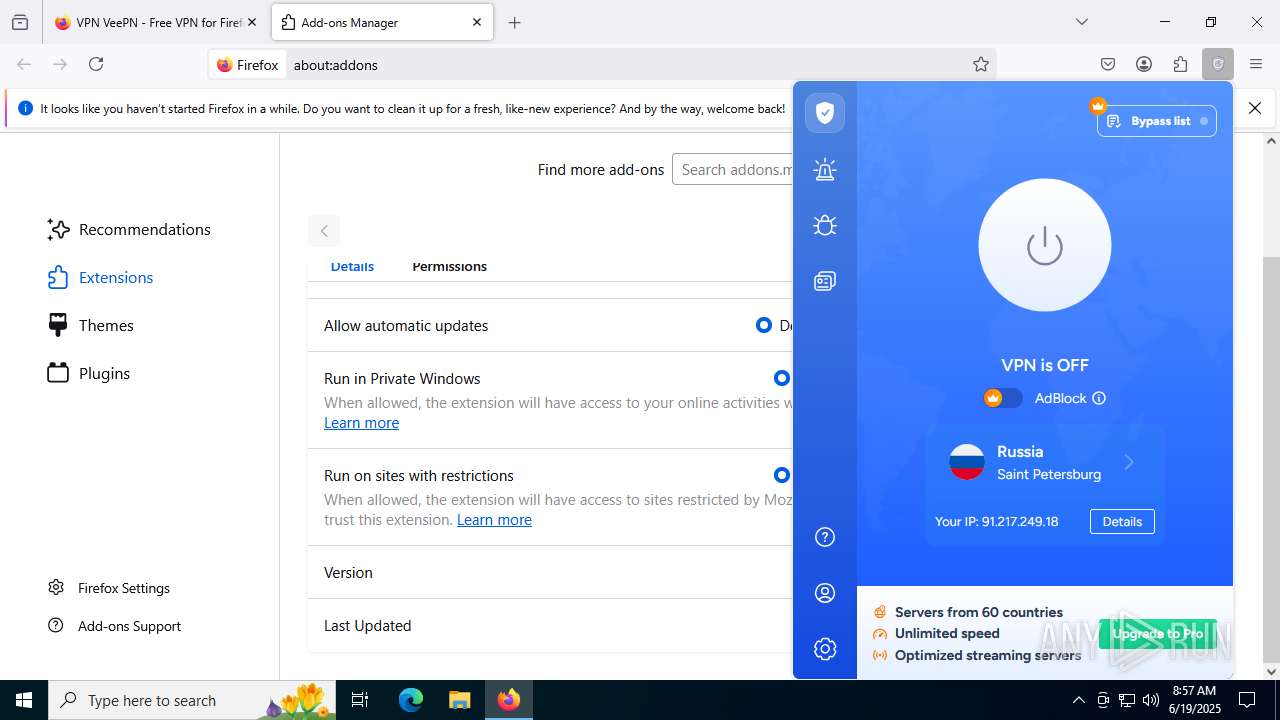Click Learn more under sites with restrictions
This screenshot has width=1280, height=720.
[494, 520]
